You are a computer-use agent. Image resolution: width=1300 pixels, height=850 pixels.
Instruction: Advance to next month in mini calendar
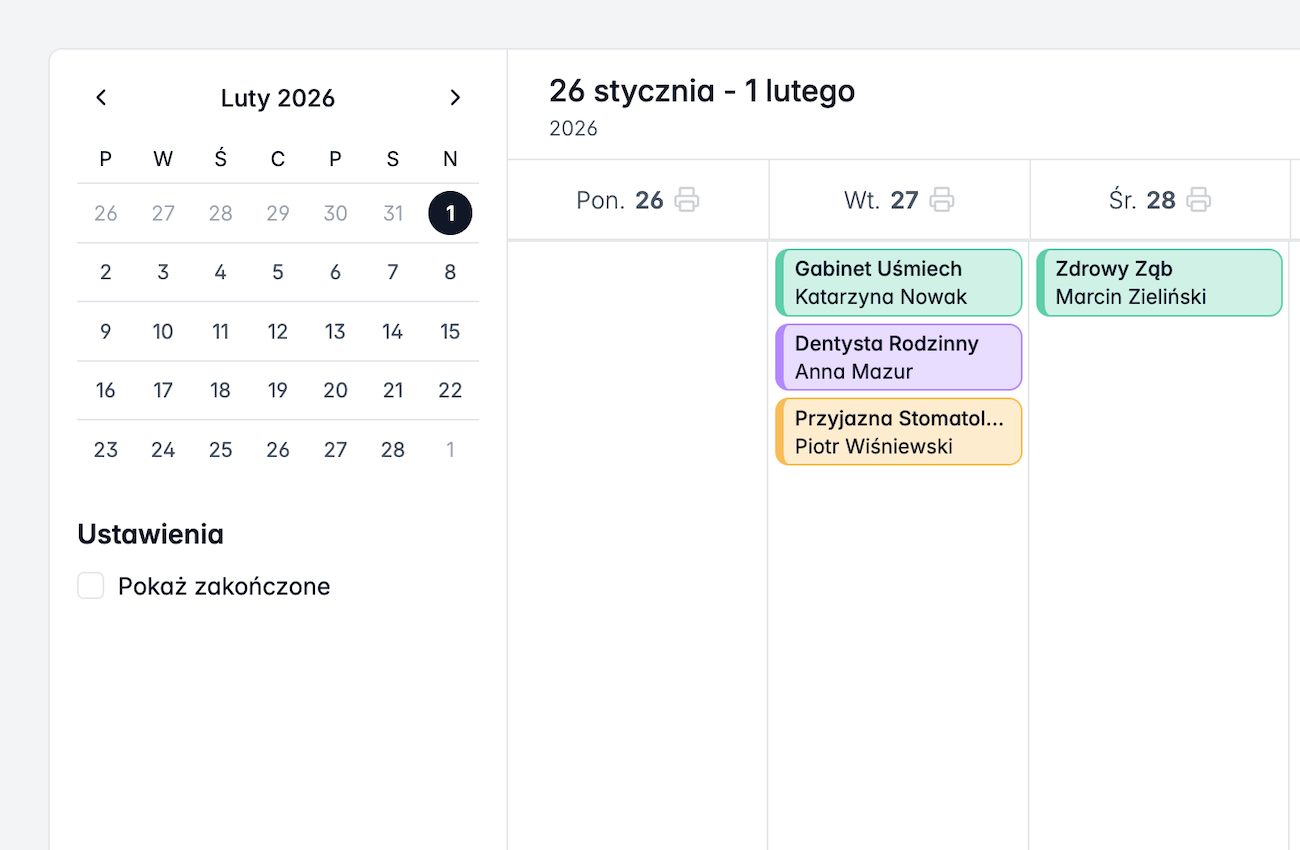pos(455,98)
